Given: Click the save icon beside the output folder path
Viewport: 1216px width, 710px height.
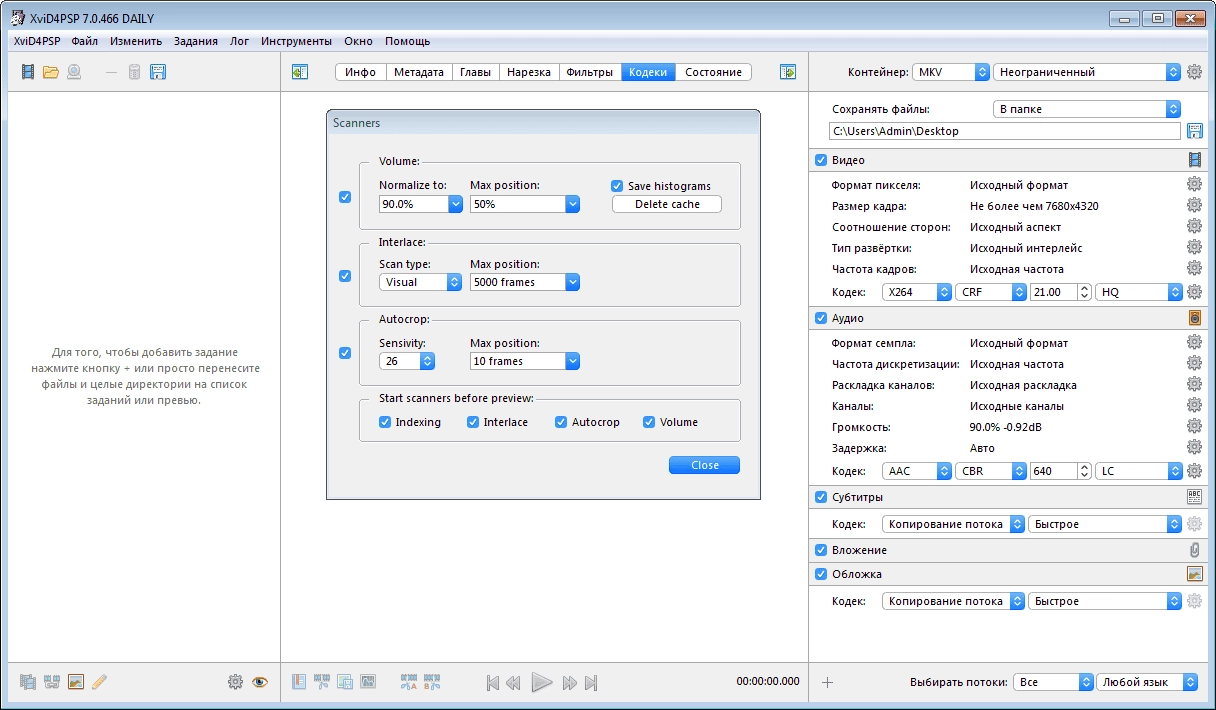Looking at the screenshot, I should 1194,131.
